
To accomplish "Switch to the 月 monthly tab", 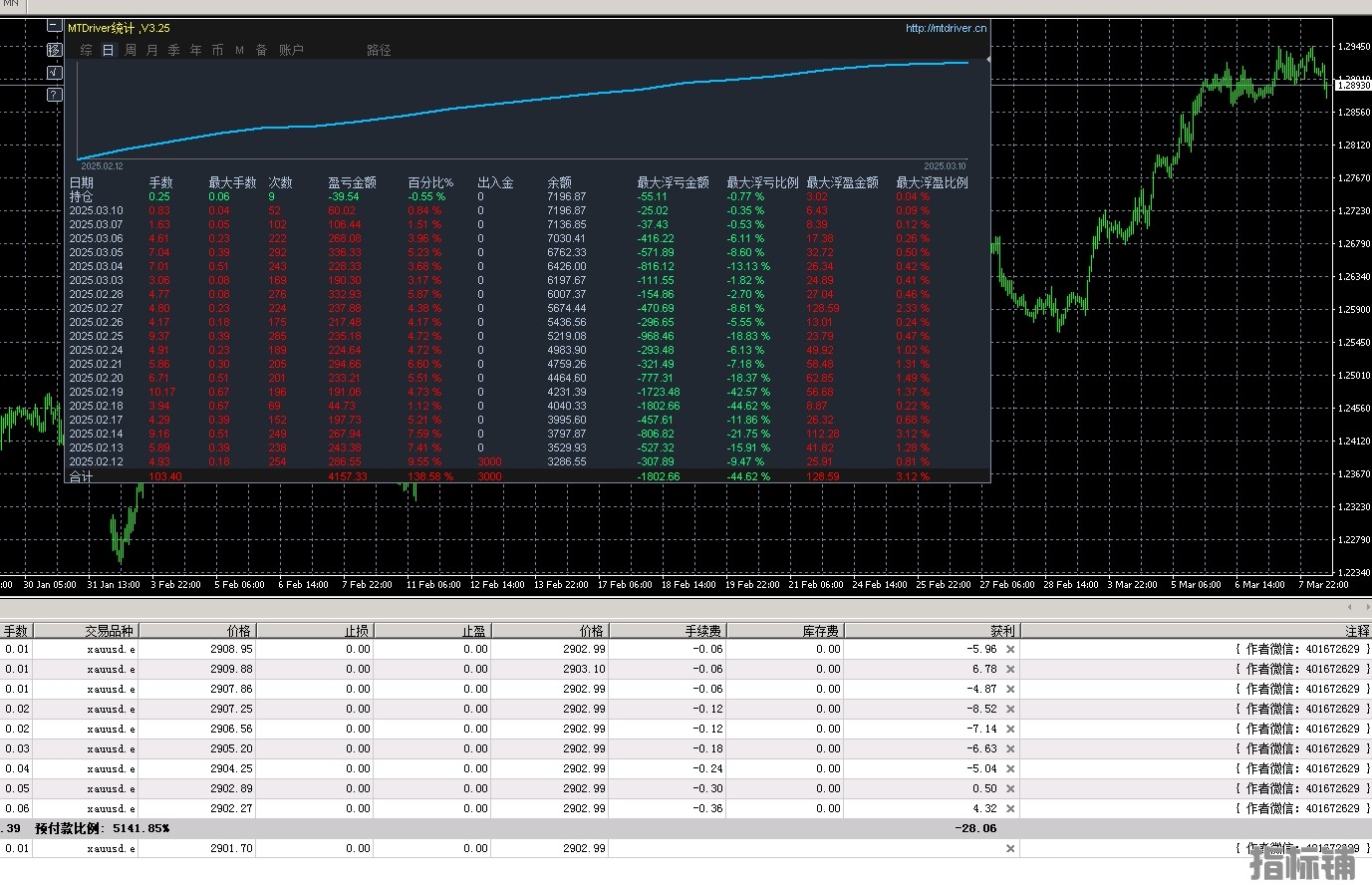I will click(152, 50).
